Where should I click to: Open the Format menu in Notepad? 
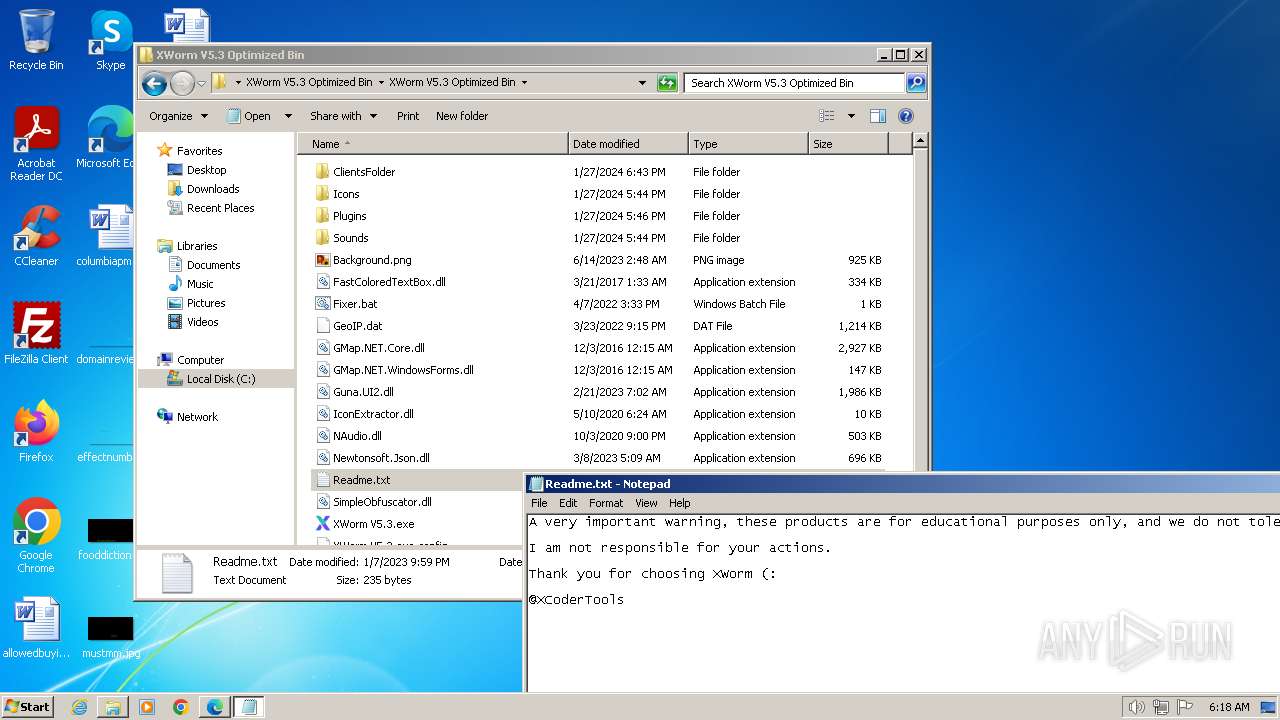605,503
